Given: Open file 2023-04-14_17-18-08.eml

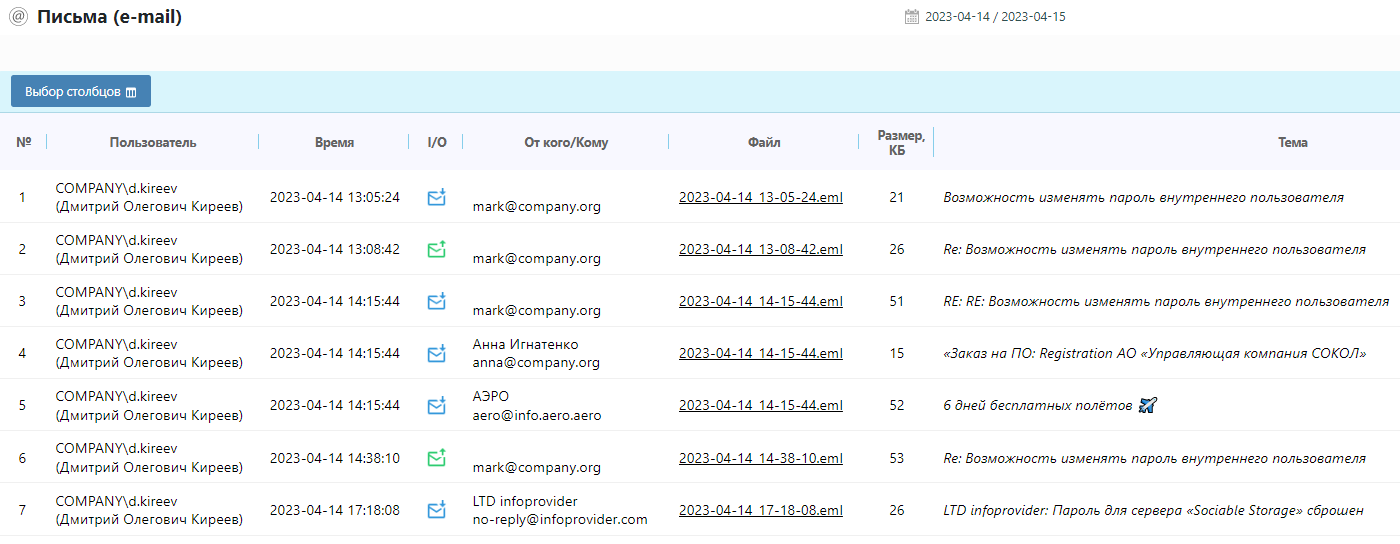Looking at the screenshot, I should (760, 511).
